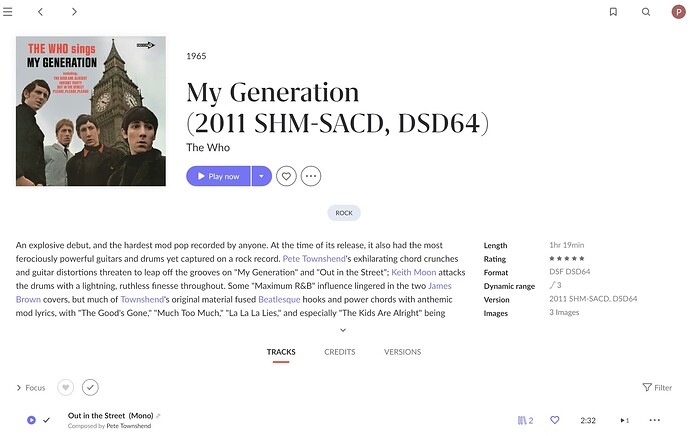Toggle the favorites heart filter
690x436 pixels.
66,388
